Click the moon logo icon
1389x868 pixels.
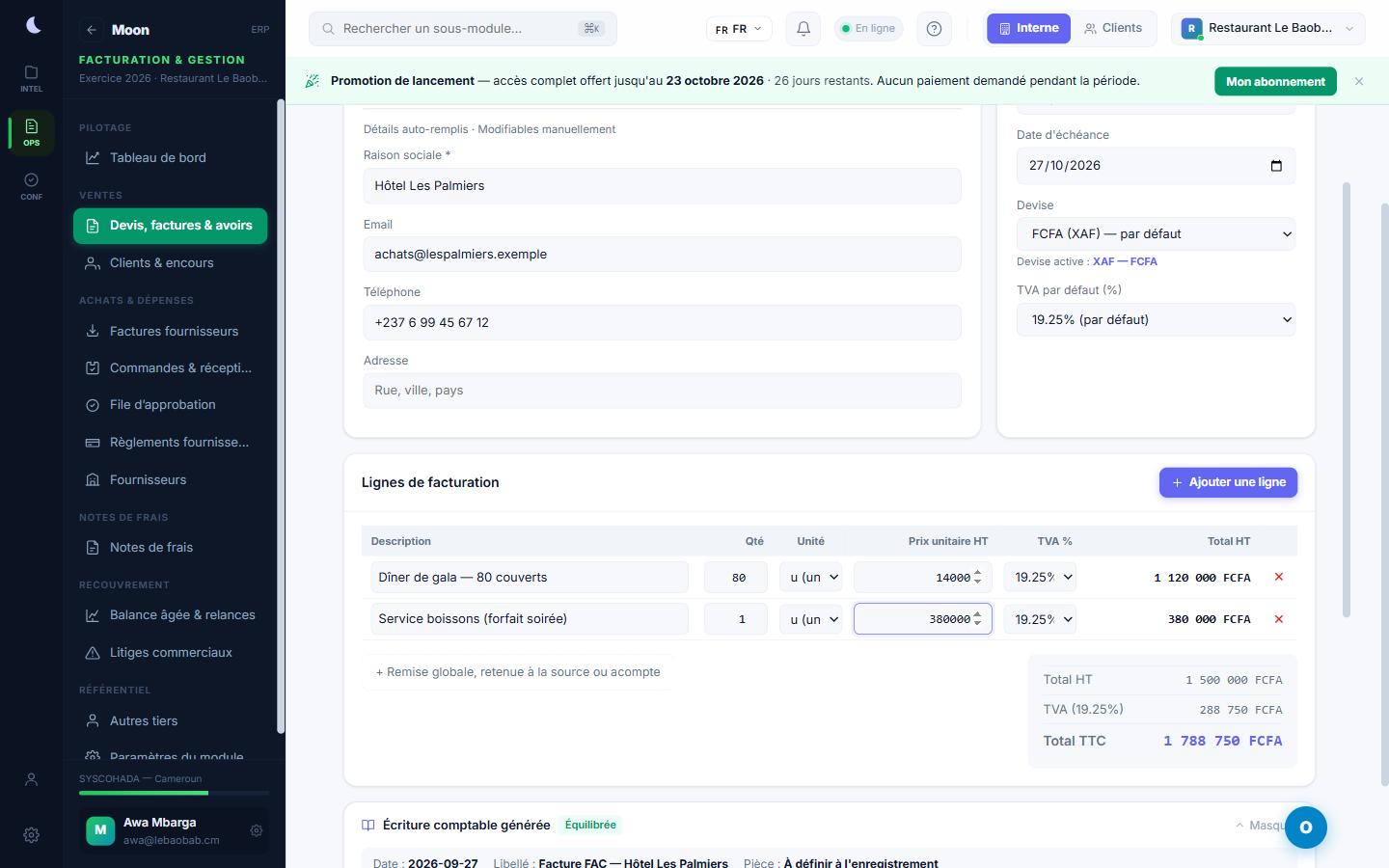[33, 25]
